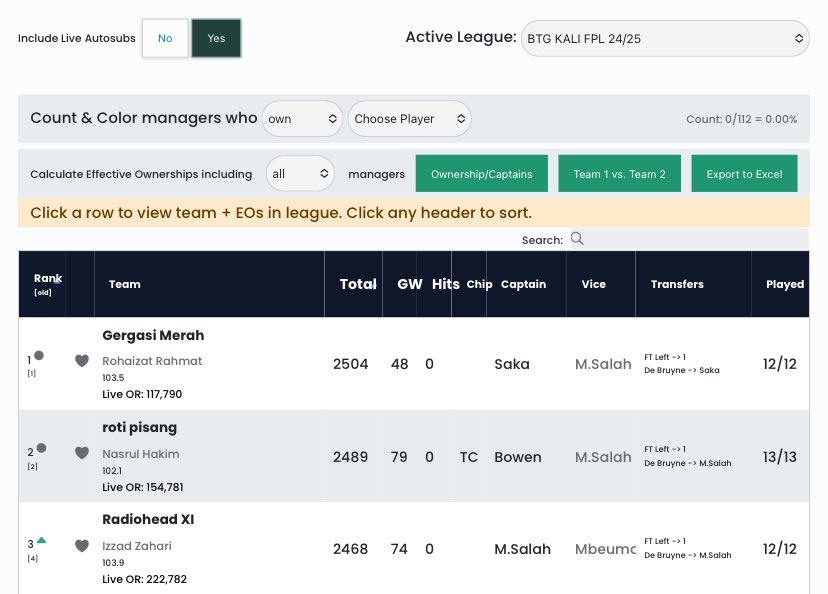Screen dimensions: 828x594
Task: Click the TC chip for roti pisang
Action: point(469,457)
